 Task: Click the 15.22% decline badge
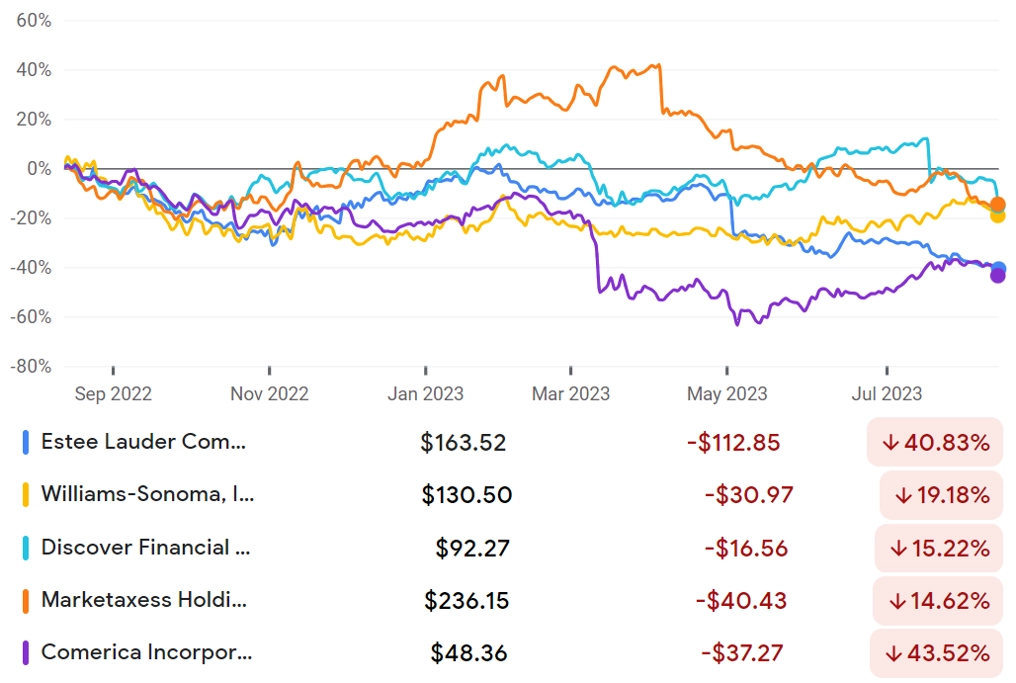[939, 549]
